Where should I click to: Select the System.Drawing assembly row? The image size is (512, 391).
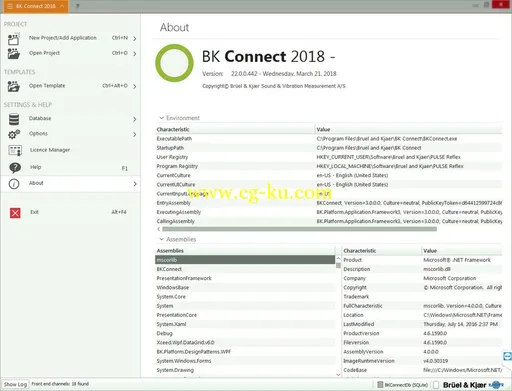click(x=245, y=370)
